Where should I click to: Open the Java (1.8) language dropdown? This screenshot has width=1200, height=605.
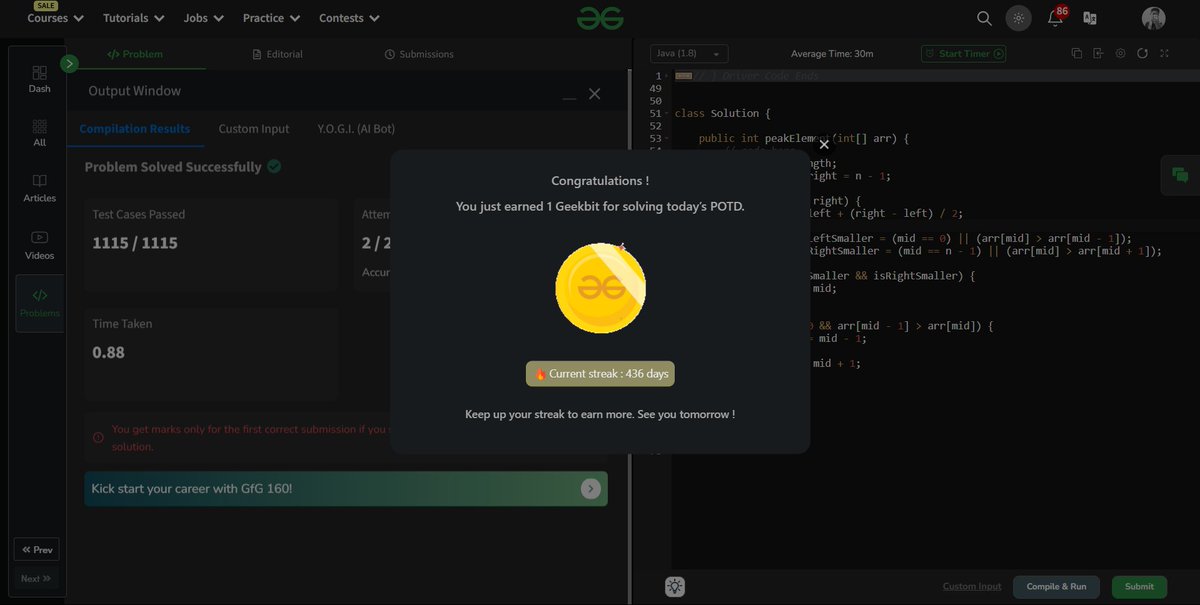pyautogui.click(x=689, y=54)
